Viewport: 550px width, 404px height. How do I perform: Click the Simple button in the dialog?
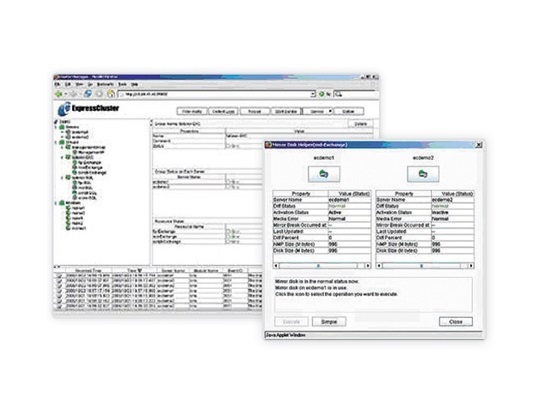click(x=329, y=322)
